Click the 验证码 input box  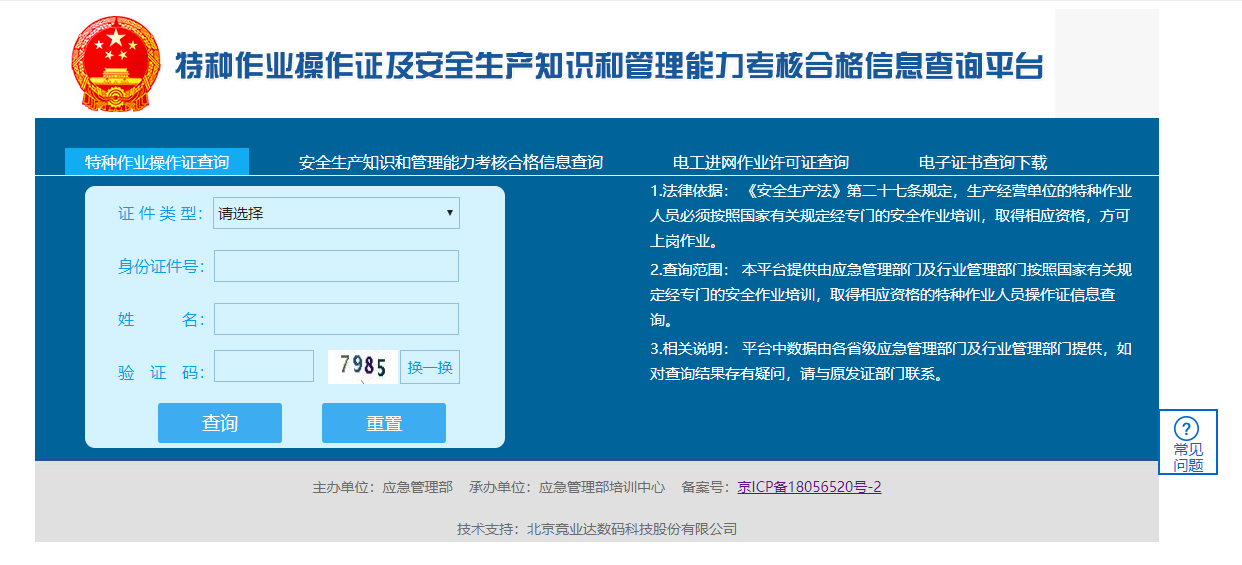click(x=264, y=367)
